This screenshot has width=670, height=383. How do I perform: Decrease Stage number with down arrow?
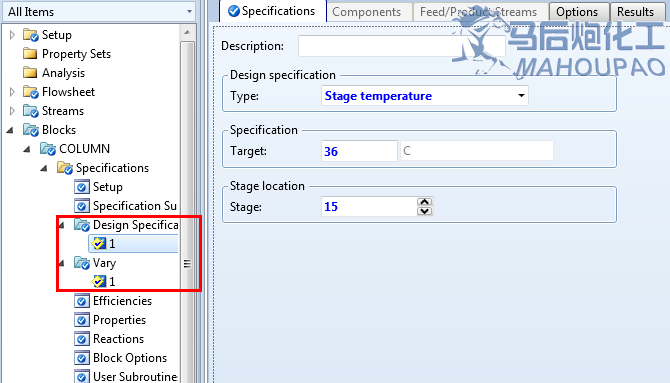pyautogui.click(x=424, y=211)
